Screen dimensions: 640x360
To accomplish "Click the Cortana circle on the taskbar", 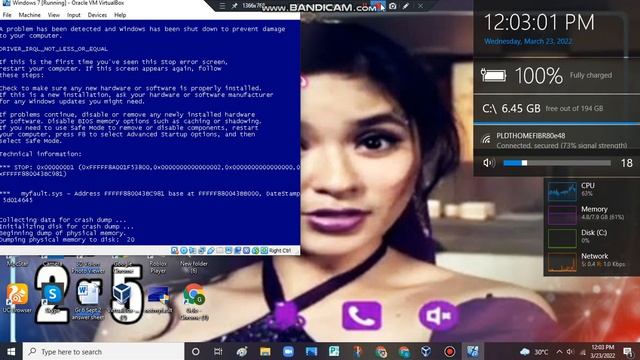I will pyautogui.click(x=196, y=351).
